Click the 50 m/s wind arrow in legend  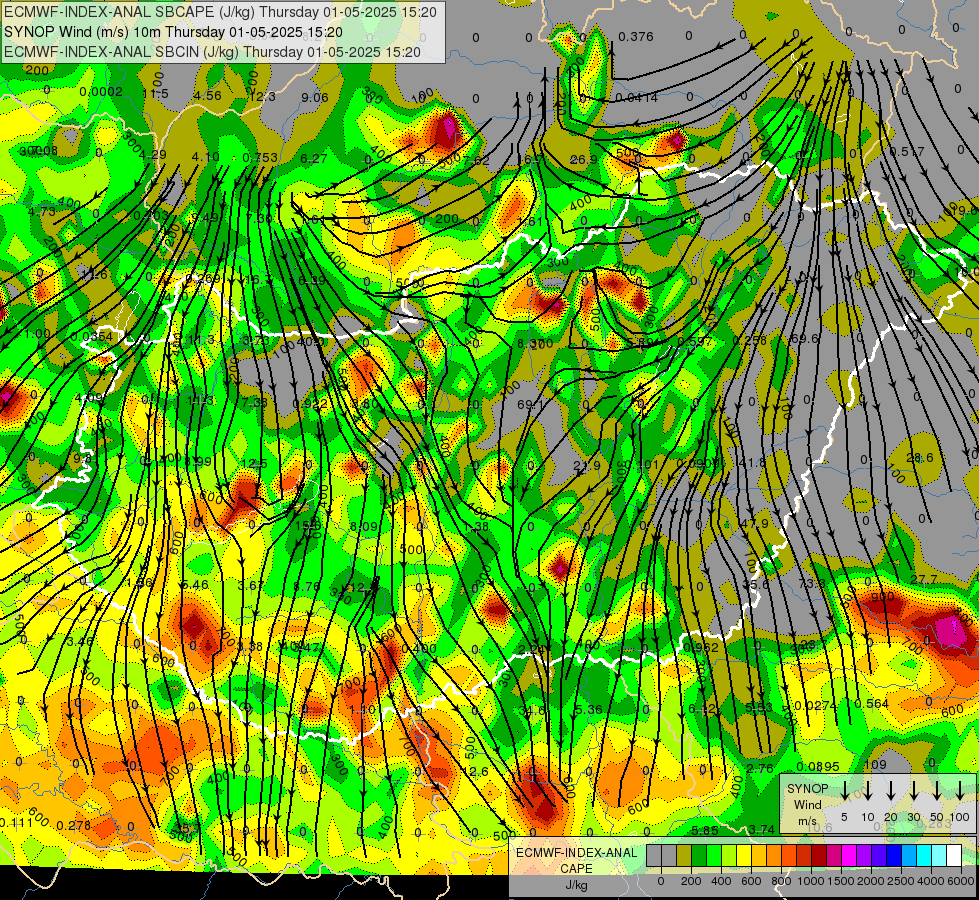point(937,790)
